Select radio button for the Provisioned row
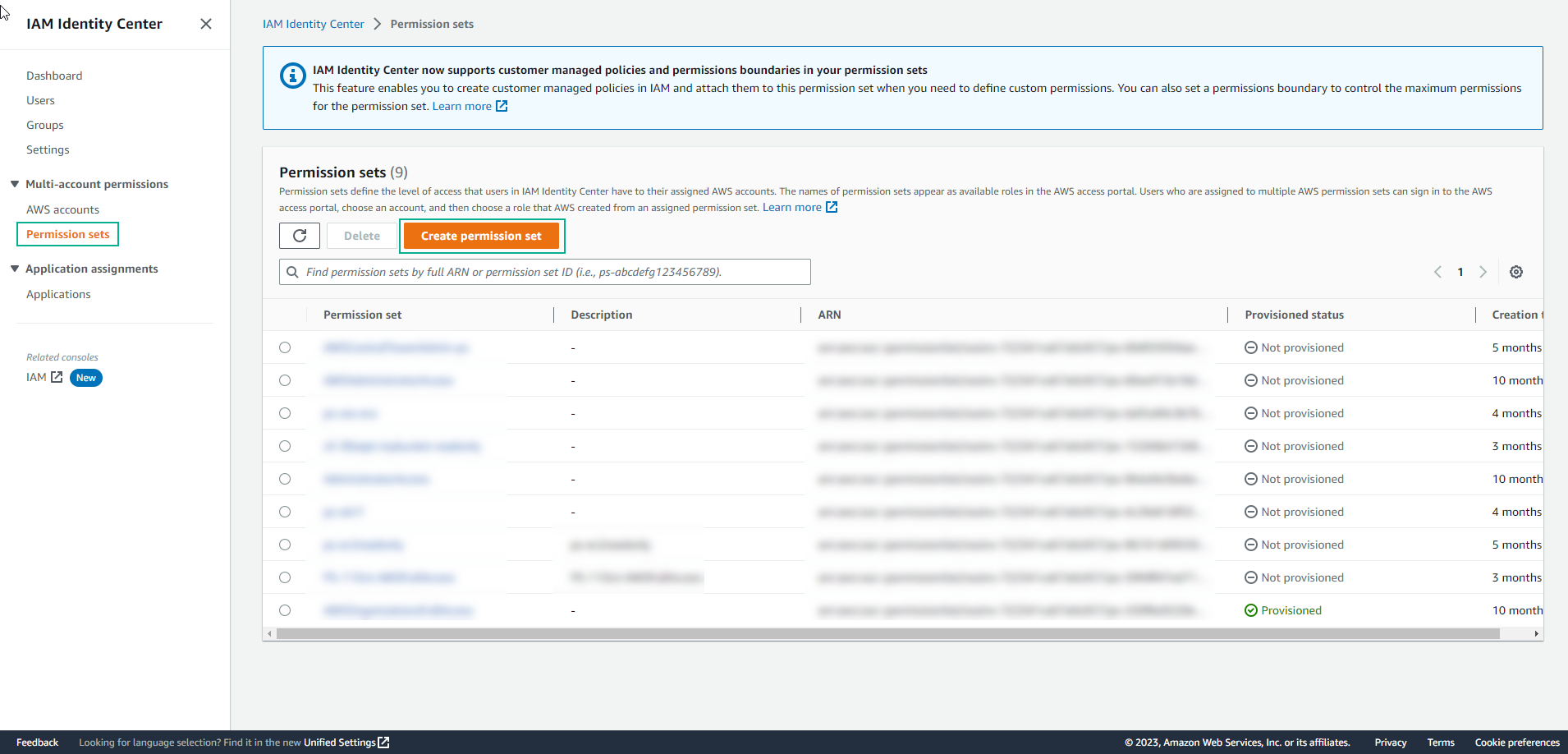 point(285,610)
